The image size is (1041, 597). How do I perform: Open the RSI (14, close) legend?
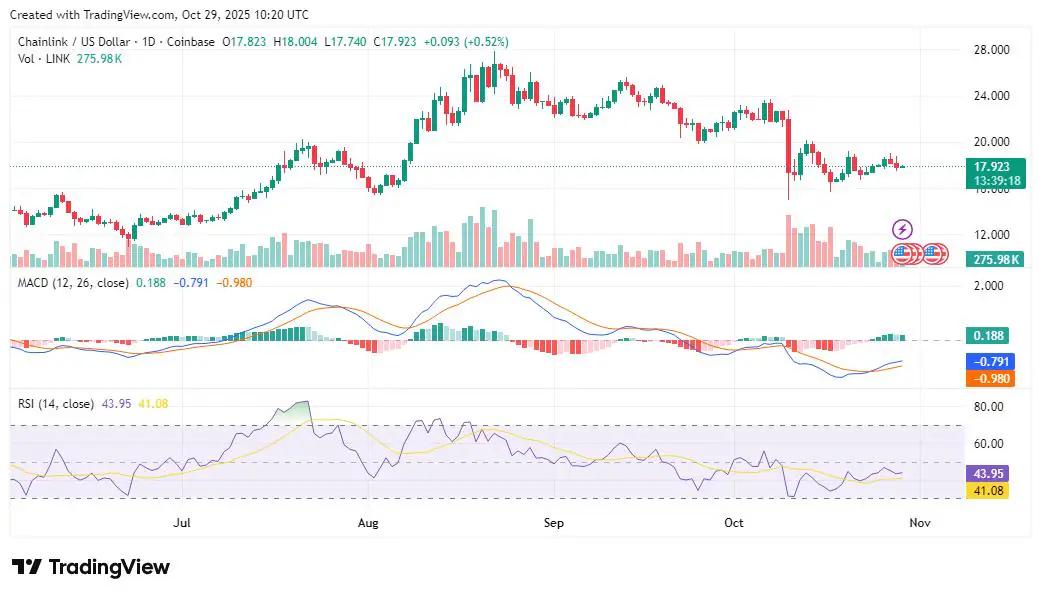pyautogui.click(x=56, y=404)
